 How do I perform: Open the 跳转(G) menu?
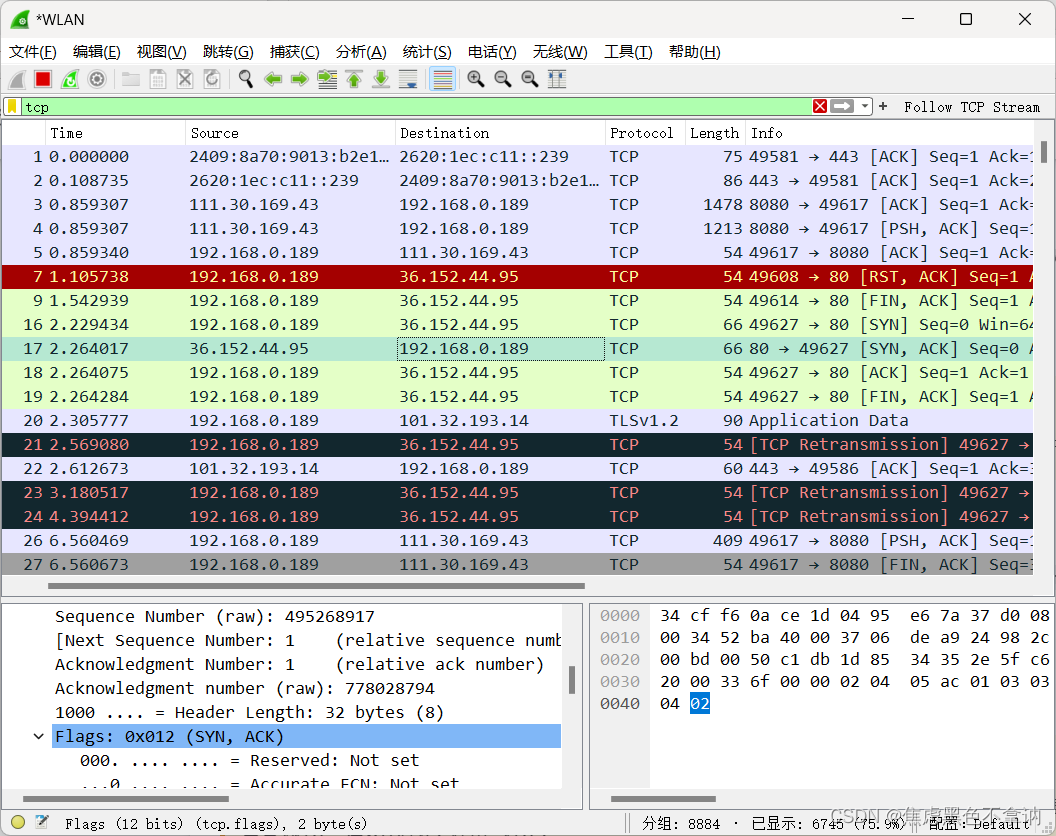(228, 52)
